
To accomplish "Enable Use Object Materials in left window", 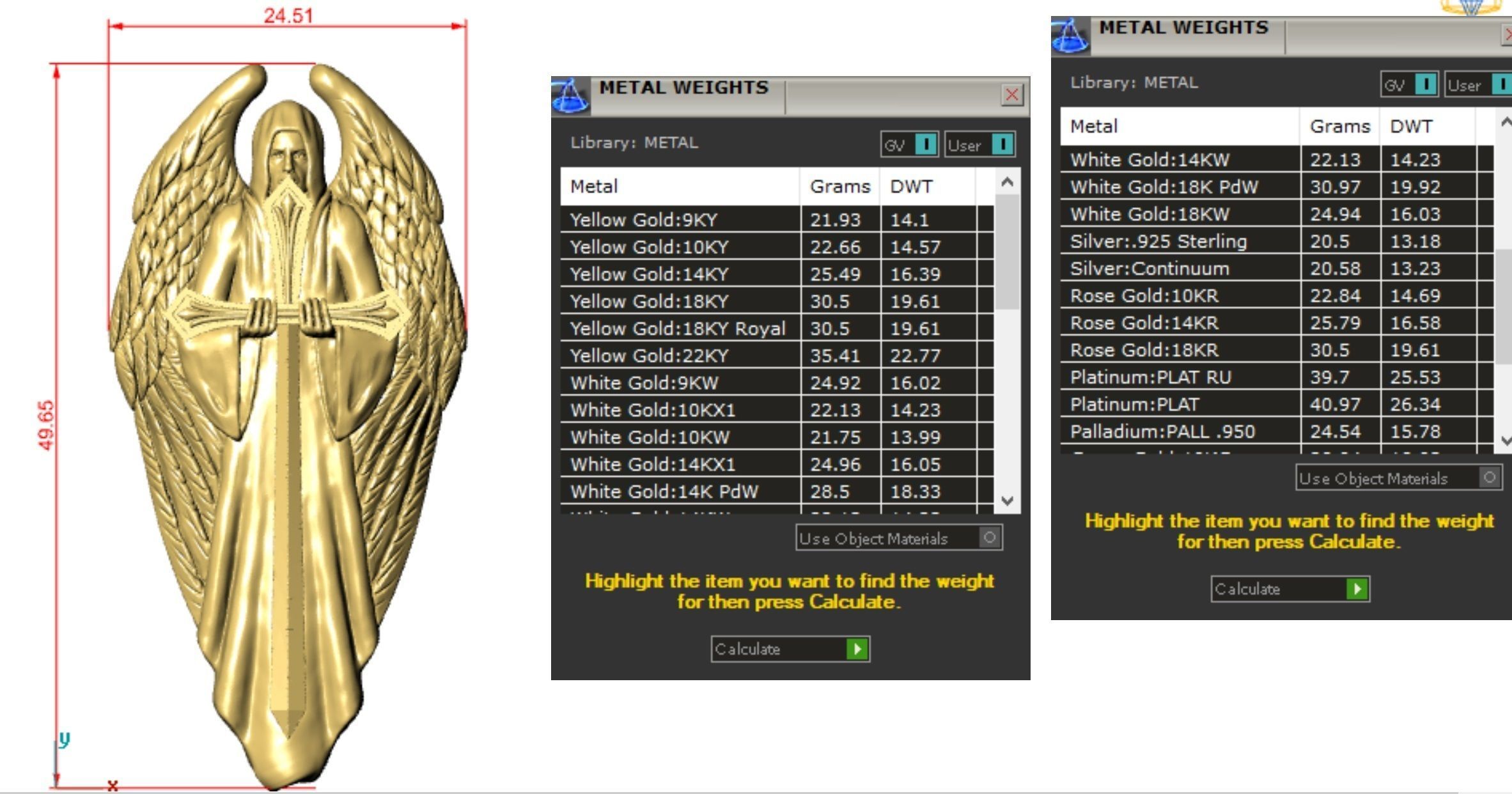I will pyautogui.click(x=899, y=538).
